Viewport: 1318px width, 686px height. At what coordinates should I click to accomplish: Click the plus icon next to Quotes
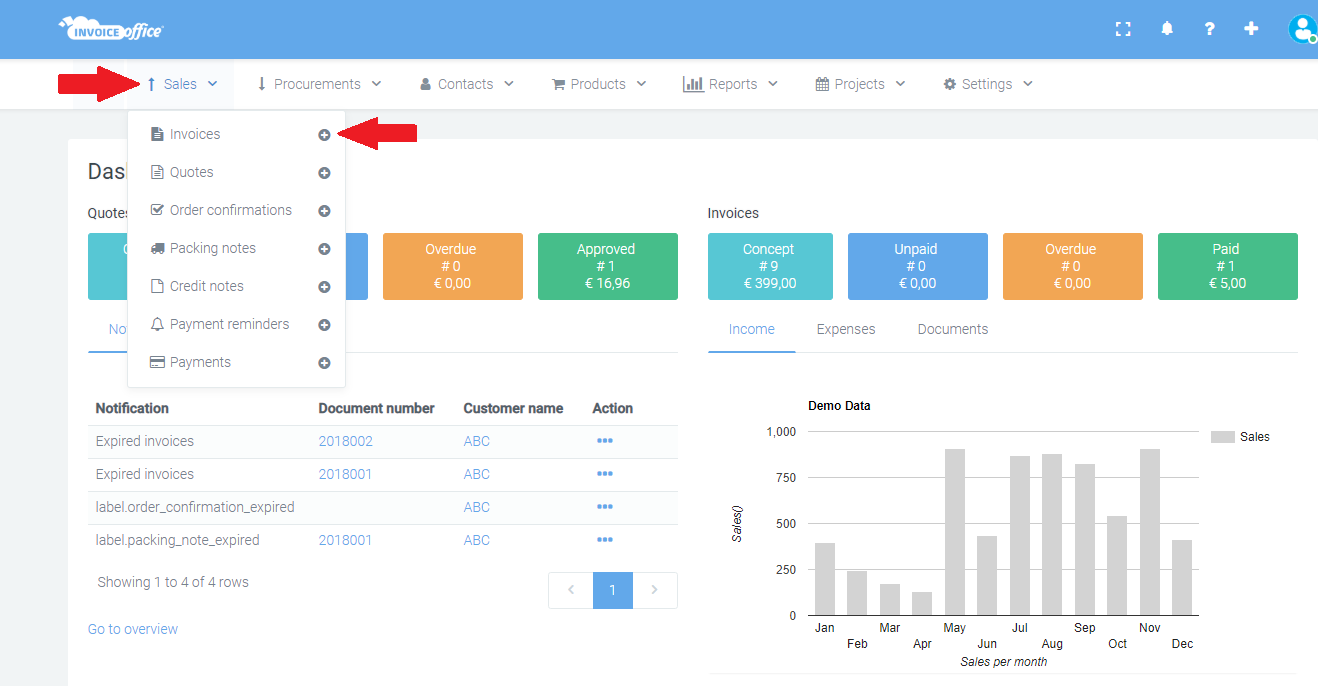324,173
